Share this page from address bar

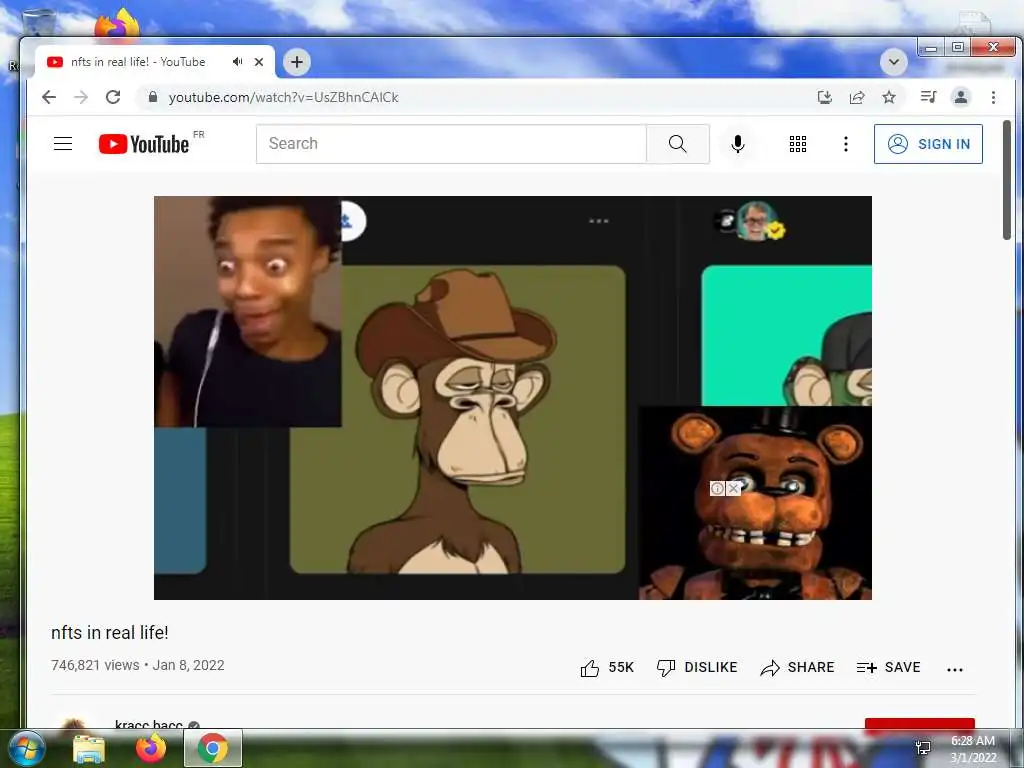pyautogui.click(x=857, y=97)
